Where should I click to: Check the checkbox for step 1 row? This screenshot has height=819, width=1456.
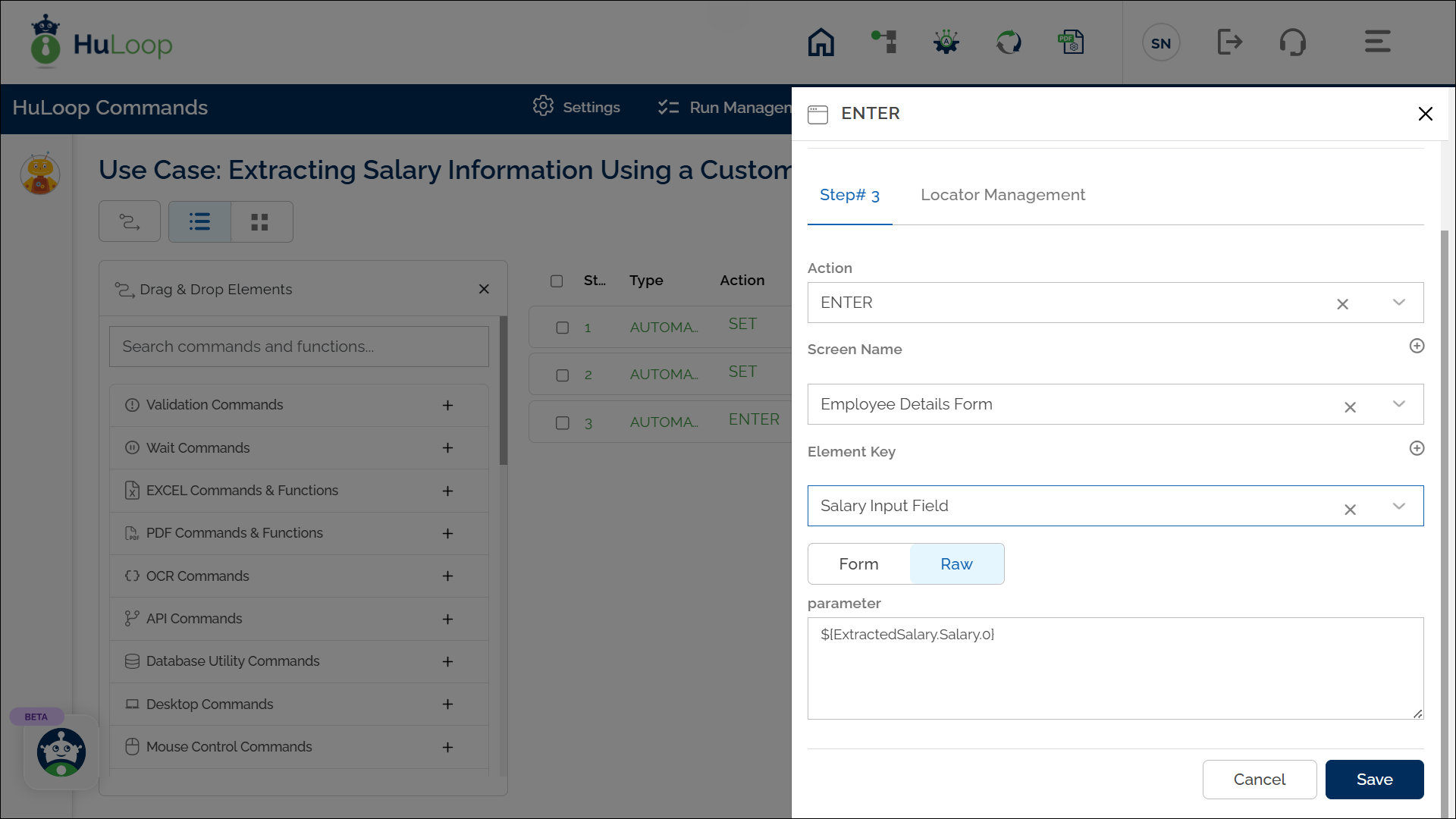click(563, 328)
